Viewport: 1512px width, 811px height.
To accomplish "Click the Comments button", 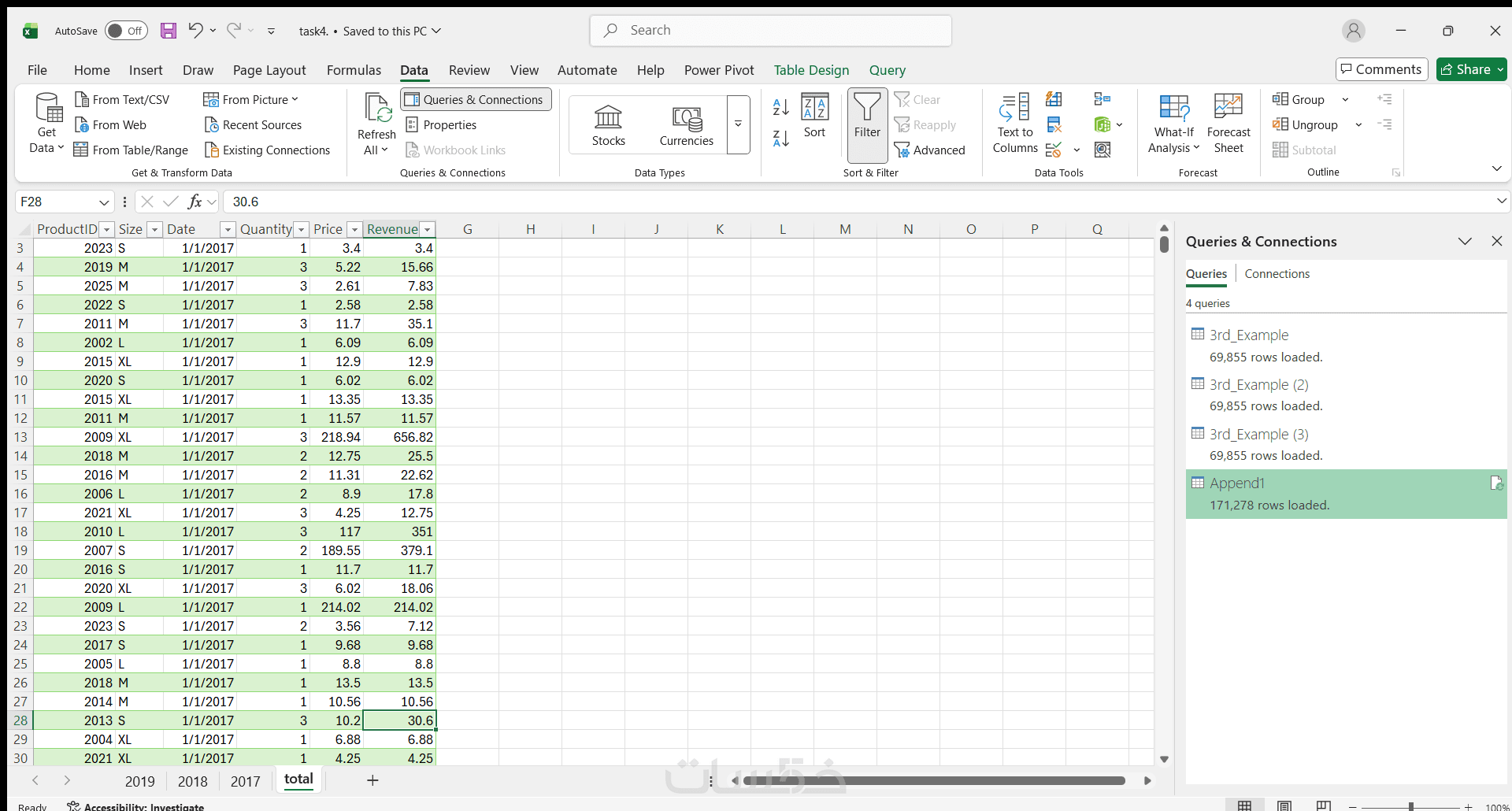I will coord(1382,69).
